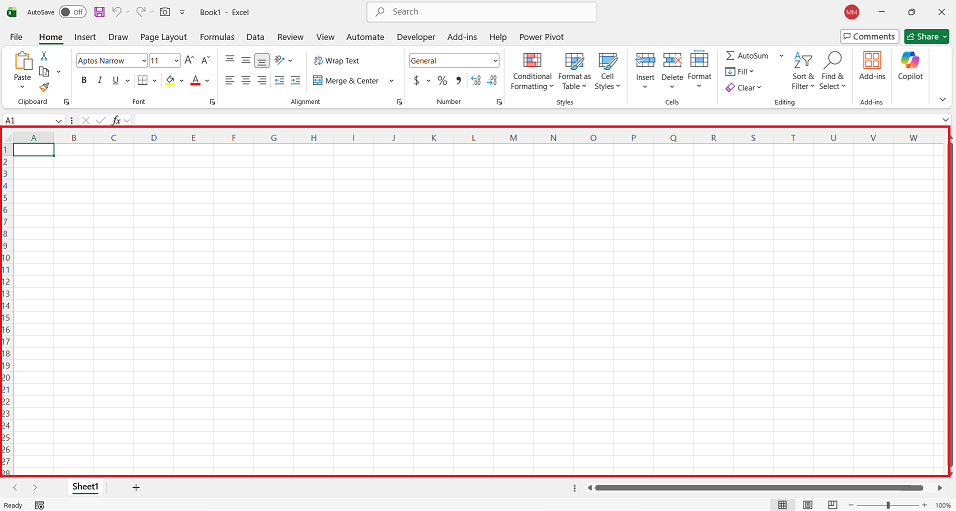
Task: Copy the selected cell
Action: pos(44,71)
